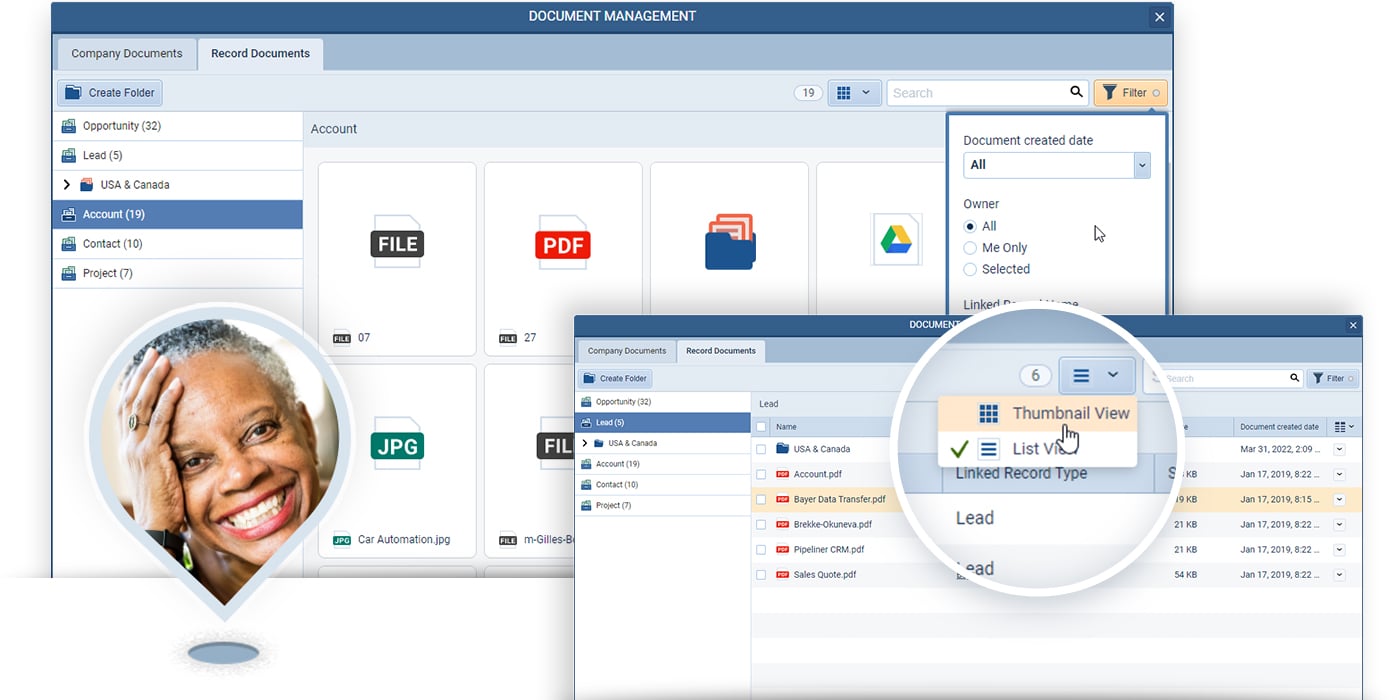
Task: Open the row actions arrow on Pipeliner CRM.pdf
Action: tap(1339, 549)
